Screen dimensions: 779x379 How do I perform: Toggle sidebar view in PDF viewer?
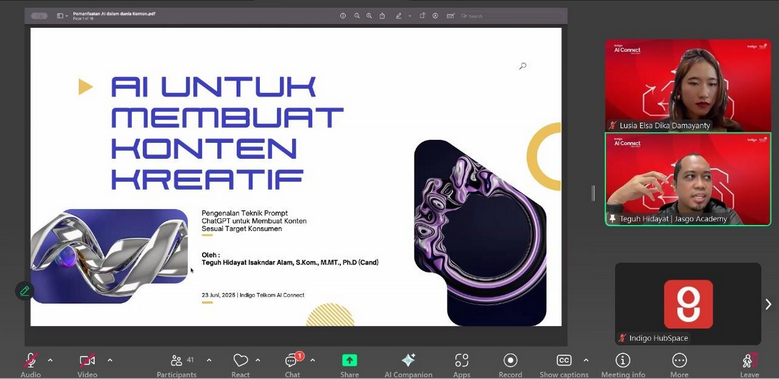coord(60,16)
